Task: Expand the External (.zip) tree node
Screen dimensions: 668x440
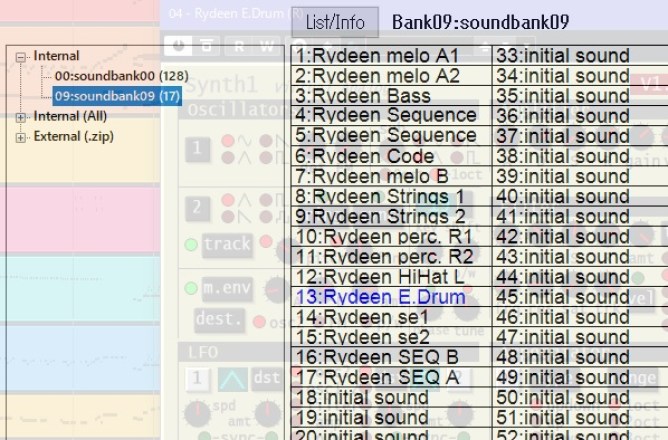Action: point(21,137)
